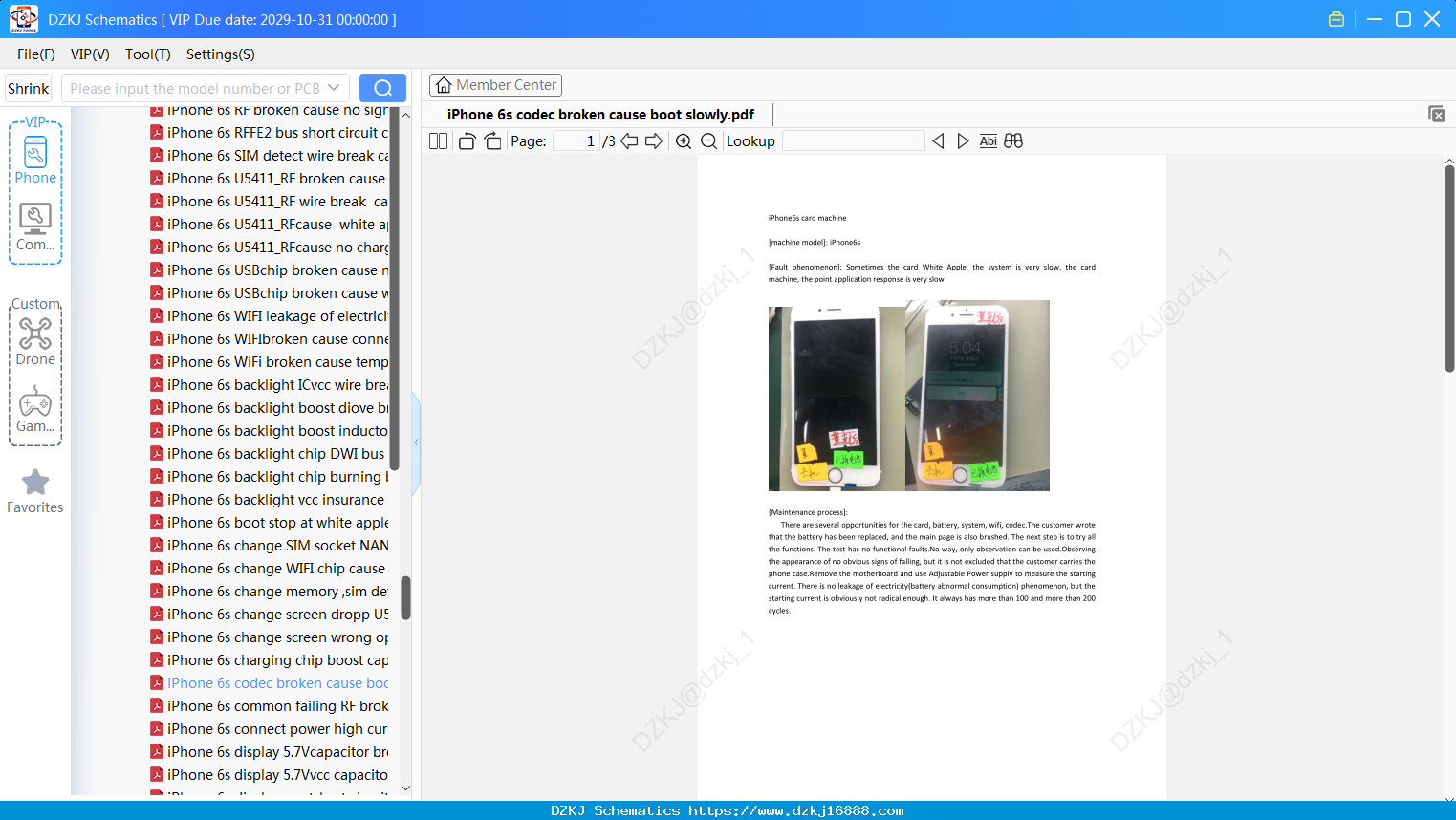This screenshot has width=1456, height=820.
Task: Zoom in on the PDF
Action: click(684, 141)
